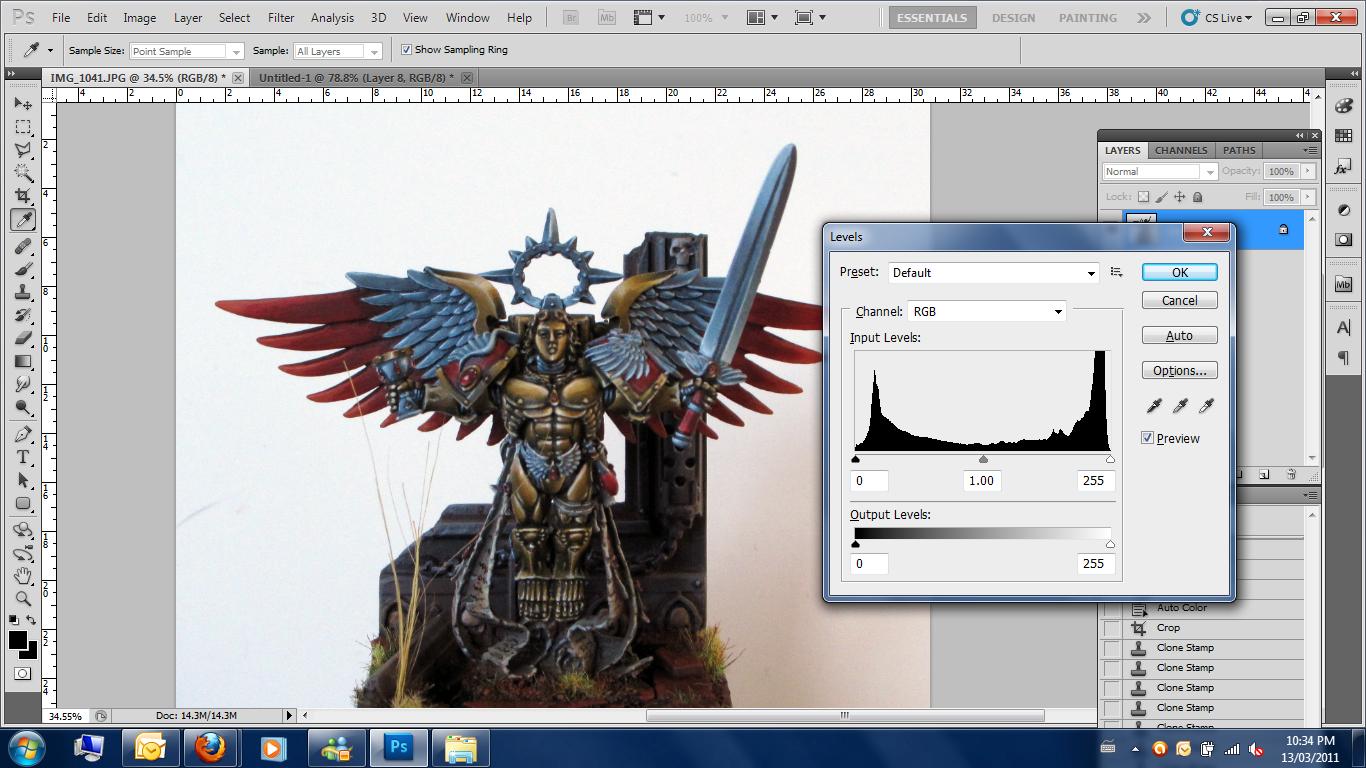
Task: Open the CS Live dropdown
Action: click(x=1216, y=17)
